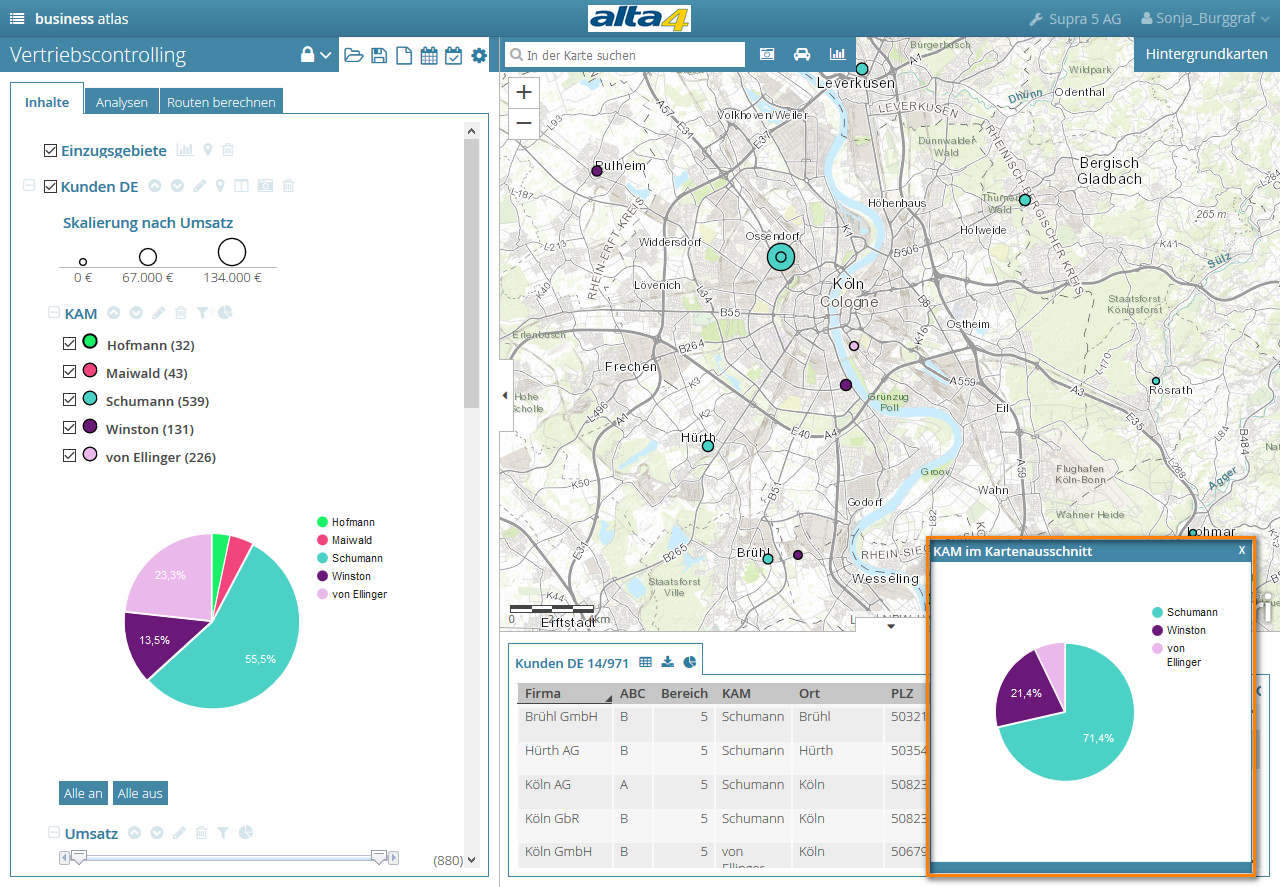The width and height of the screenshot is (1280, 887).
Task: Open Kunden DE table columns icon
Action: (241, 185)
